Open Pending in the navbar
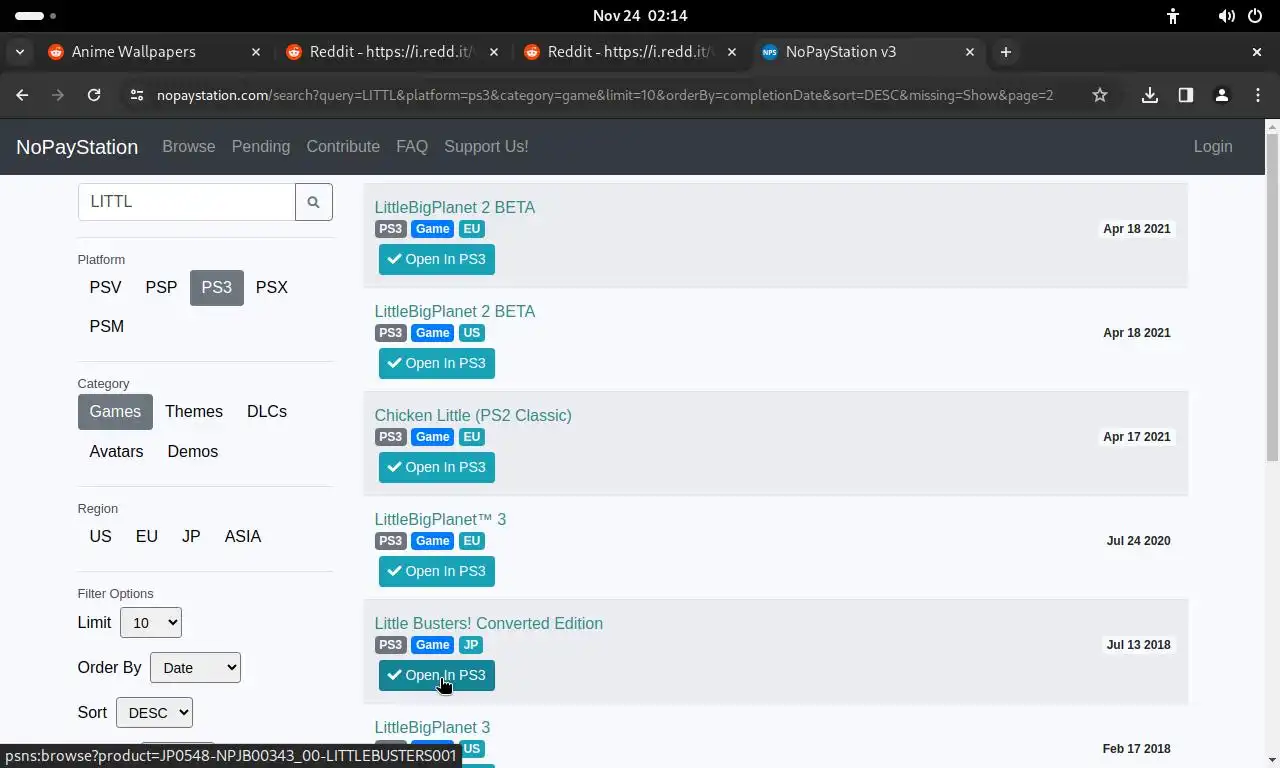Image resolution: width=1280 pixels, height=768 pixels. coord(261,146)
